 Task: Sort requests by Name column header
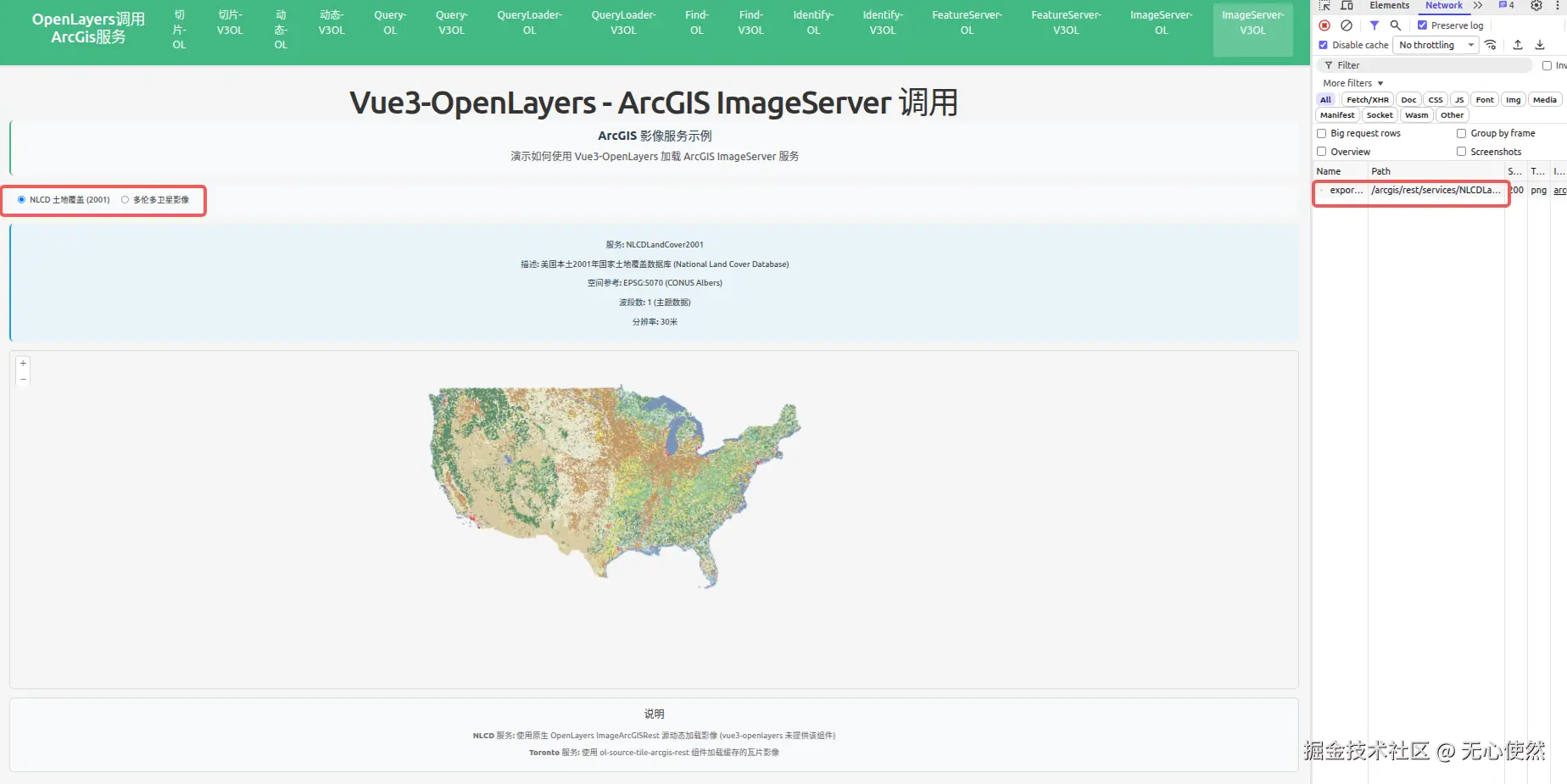tap(1340, 171)
